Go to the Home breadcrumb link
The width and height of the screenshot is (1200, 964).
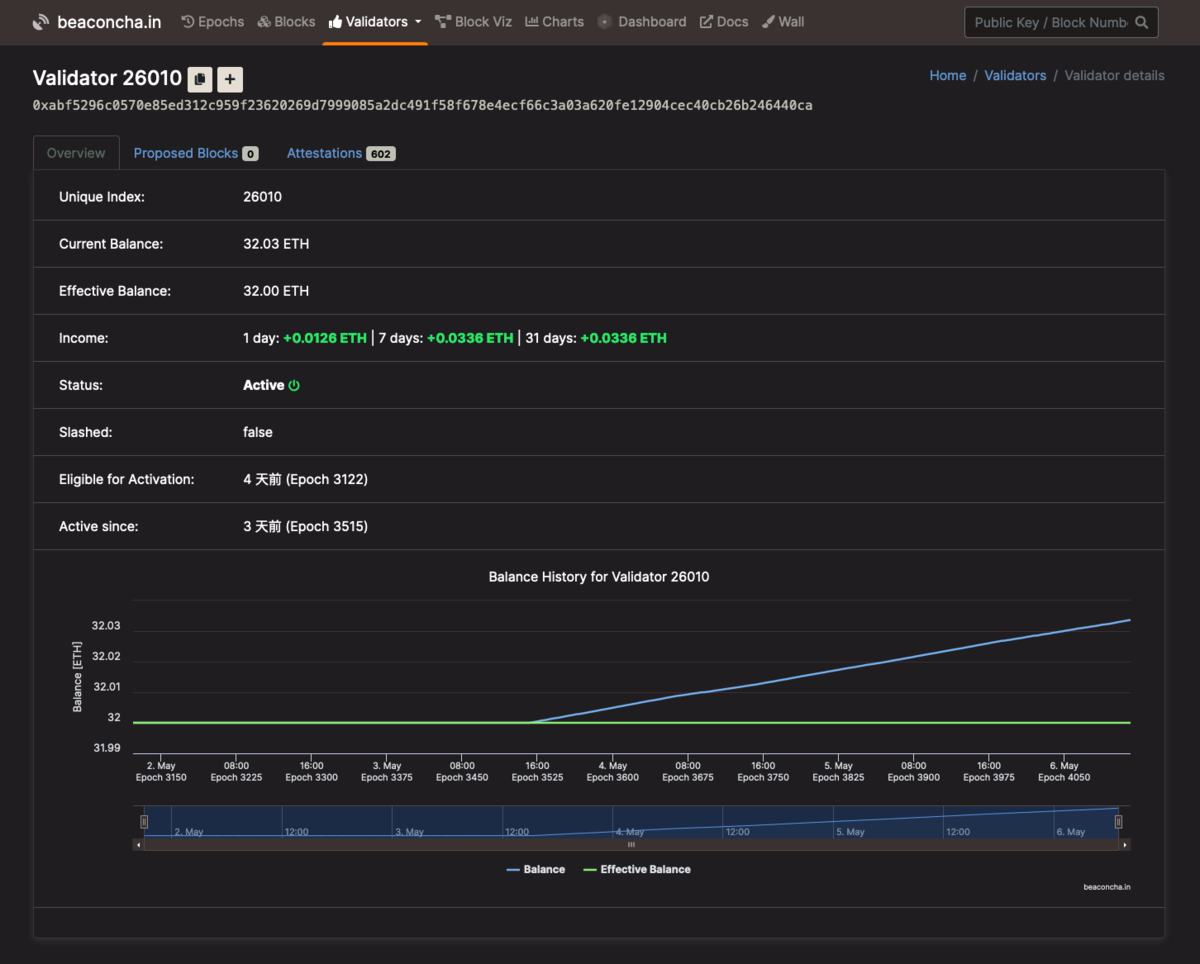(x=948, y=75)
